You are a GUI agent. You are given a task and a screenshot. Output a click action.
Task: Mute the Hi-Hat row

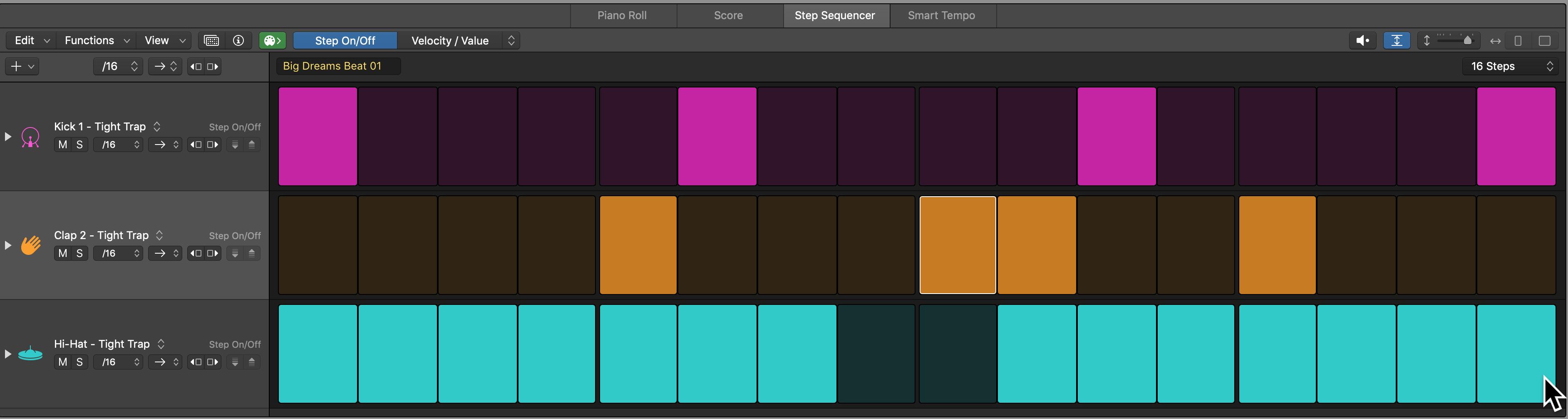[63, 362]
